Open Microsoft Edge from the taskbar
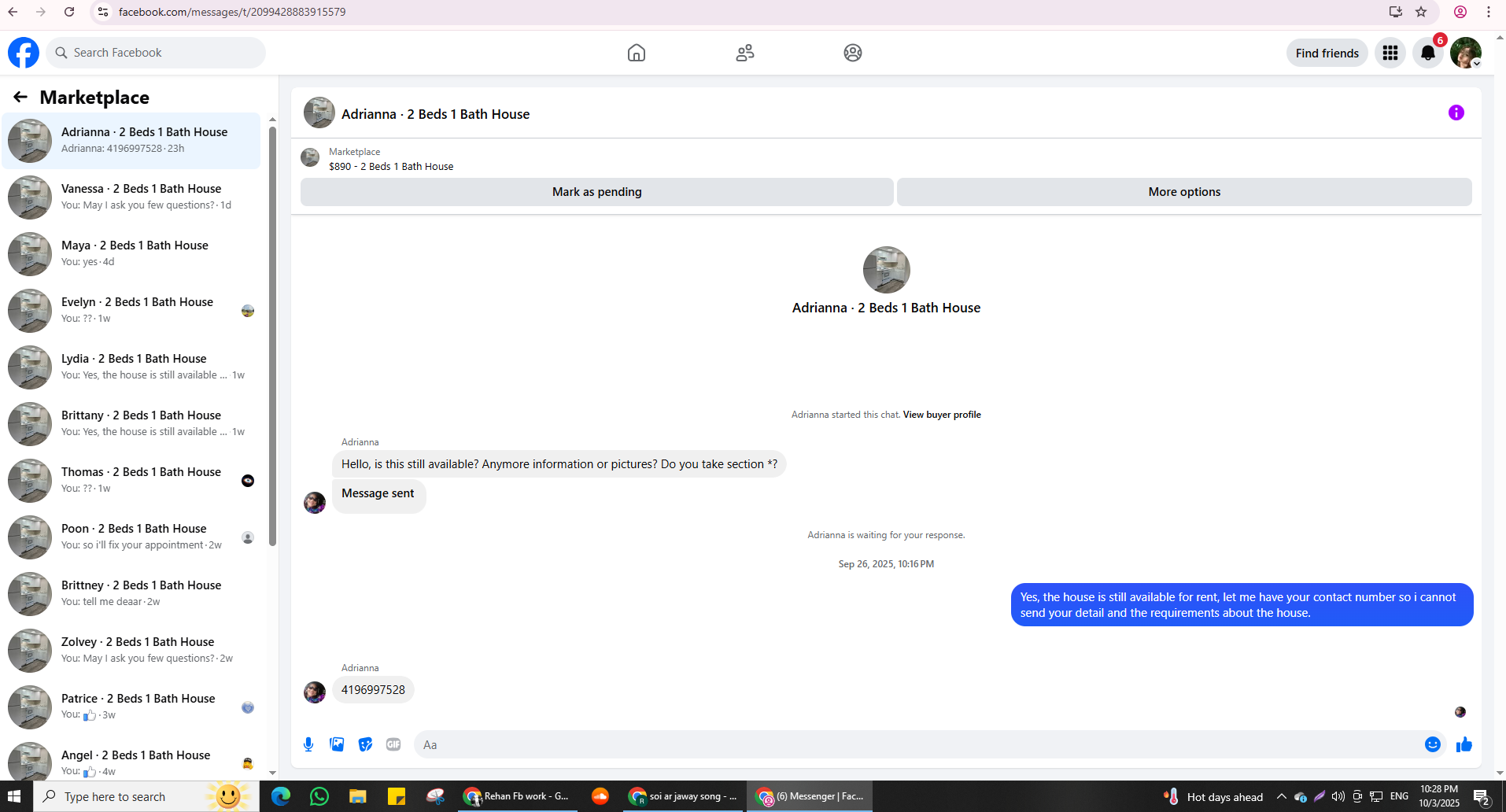This screenshot has height=812, width=1506. [x=281, y=796]
